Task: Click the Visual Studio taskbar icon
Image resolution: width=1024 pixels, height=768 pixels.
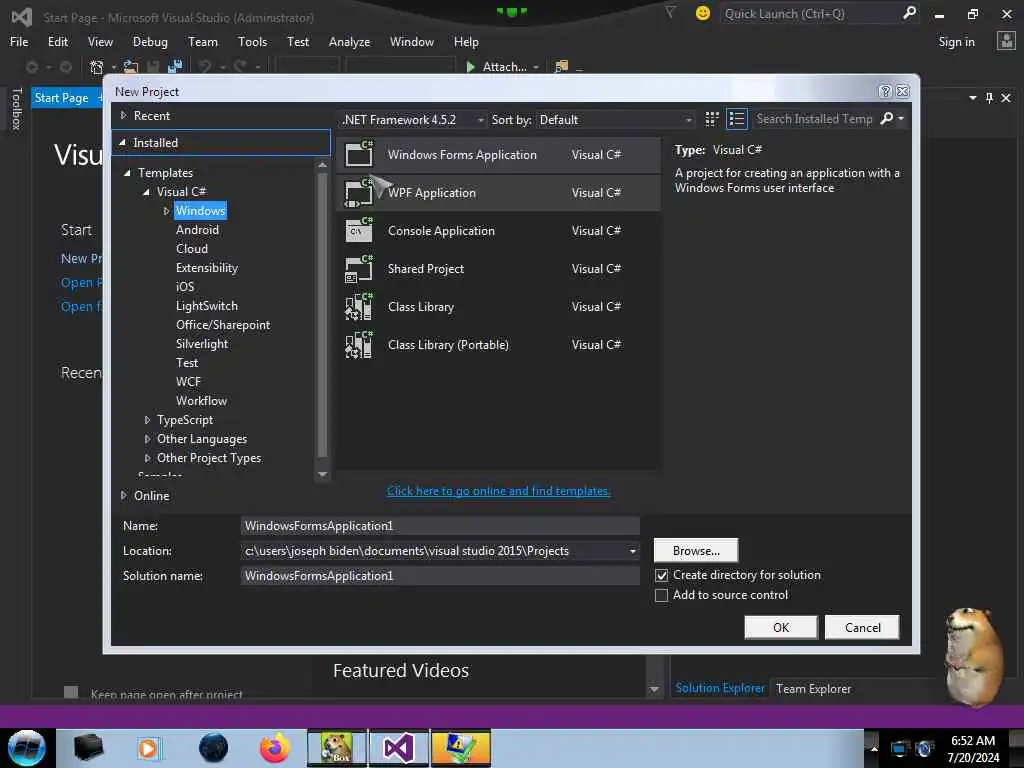Action: 398,748
